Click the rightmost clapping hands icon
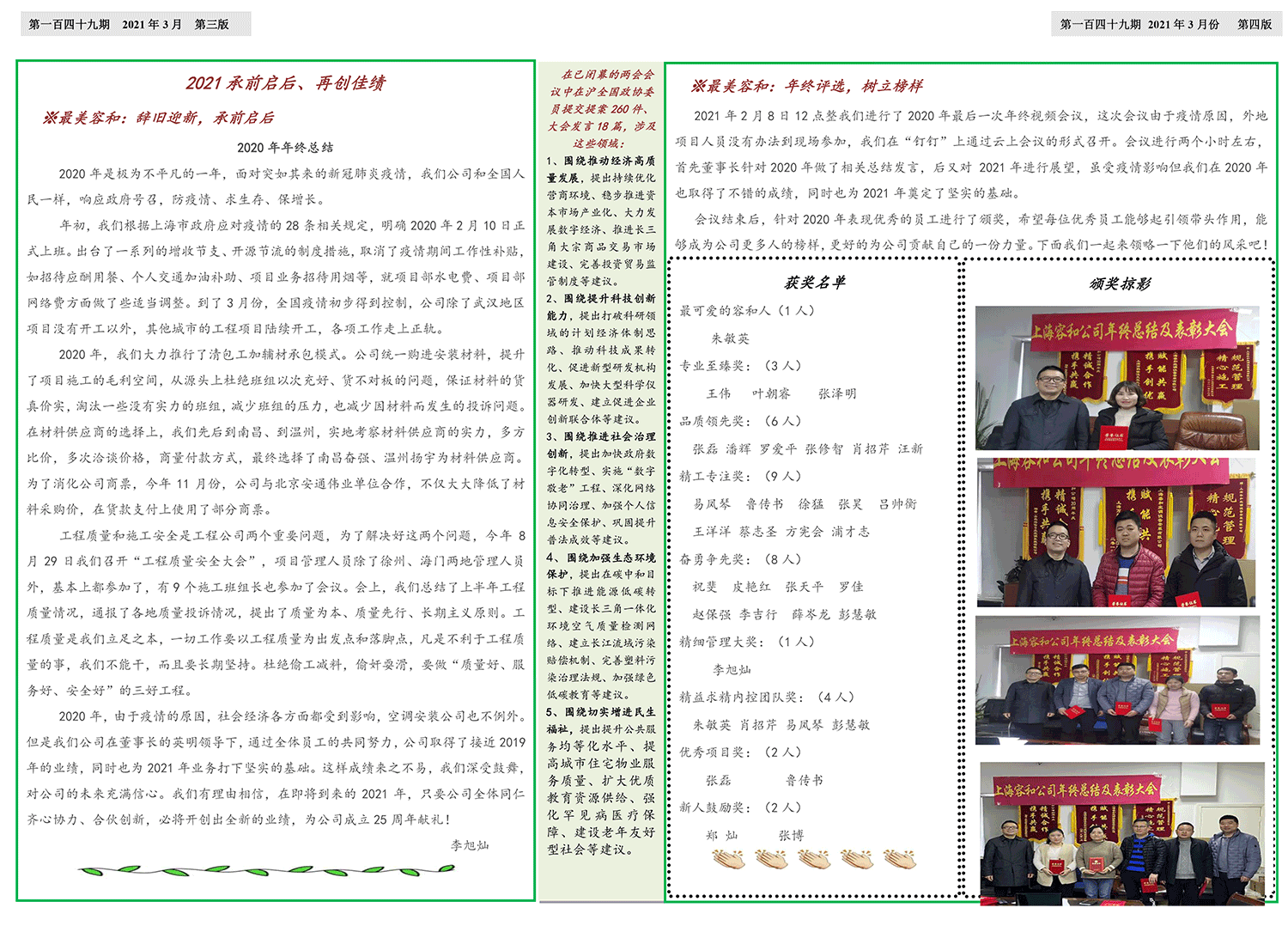 point(900,858)
